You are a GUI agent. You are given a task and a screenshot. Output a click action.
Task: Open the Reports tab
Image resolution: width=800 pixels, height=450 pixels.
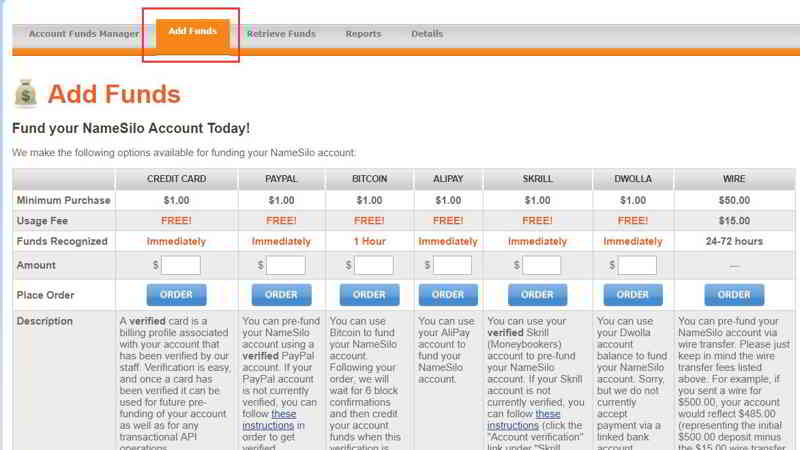(363, 34)
